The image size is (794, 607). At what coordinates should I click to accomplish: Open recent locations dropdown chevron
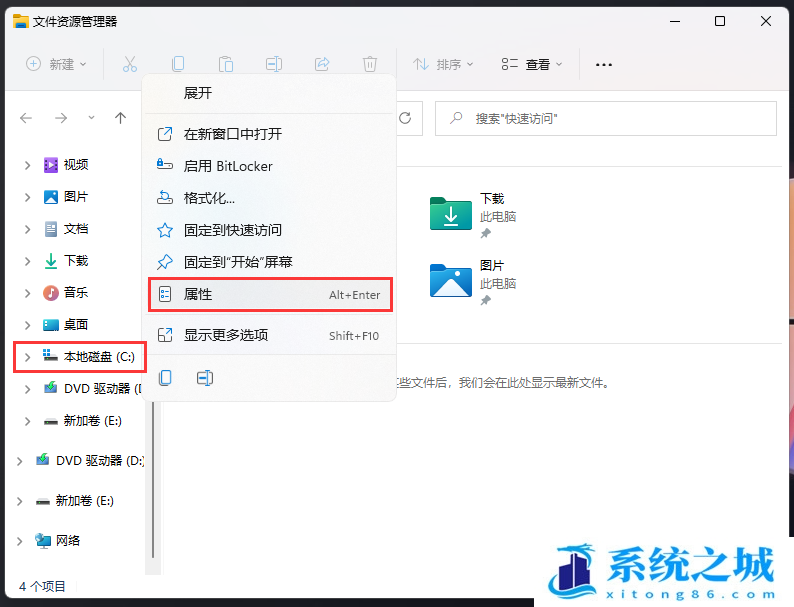pyautogui.click(x=91, y=118)
